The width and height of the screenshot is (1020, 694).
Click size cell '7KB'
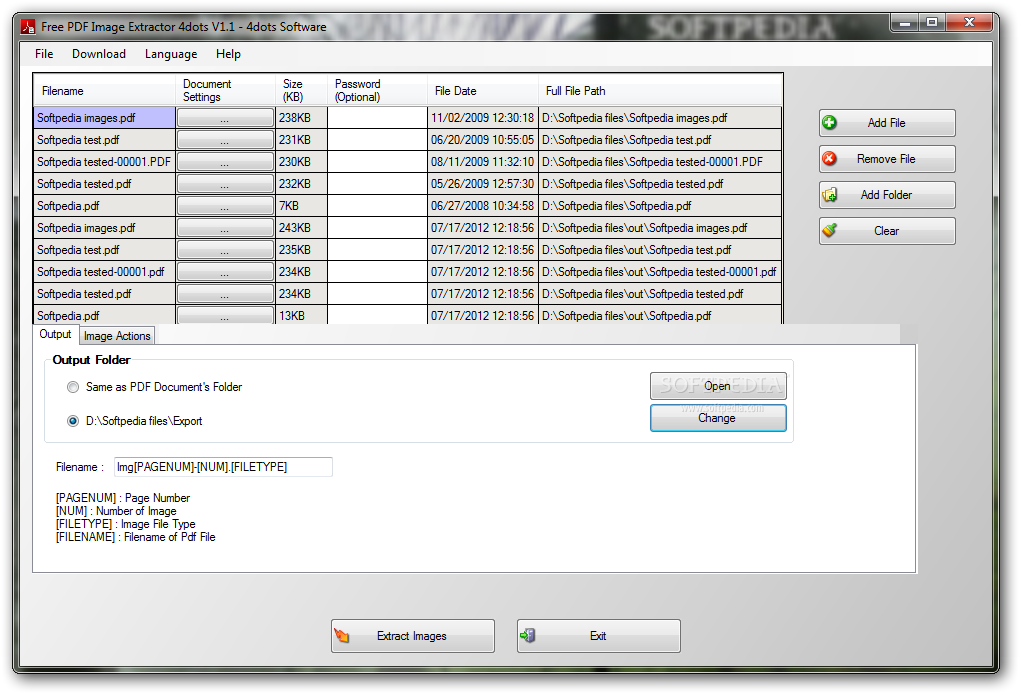301,206
